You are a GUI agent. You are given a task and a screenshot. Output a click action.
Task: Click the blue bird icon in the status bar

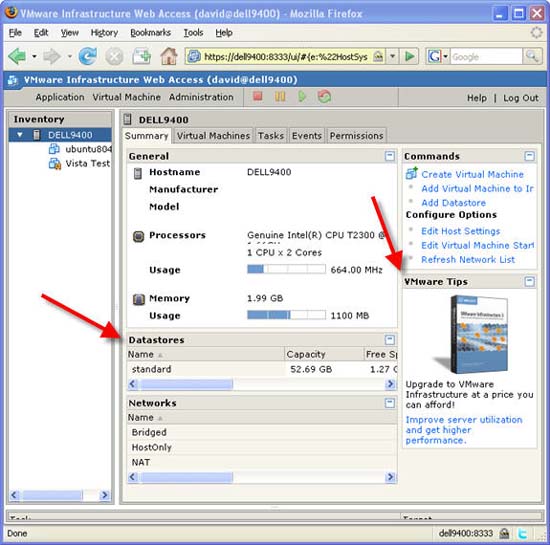[522, 533]
